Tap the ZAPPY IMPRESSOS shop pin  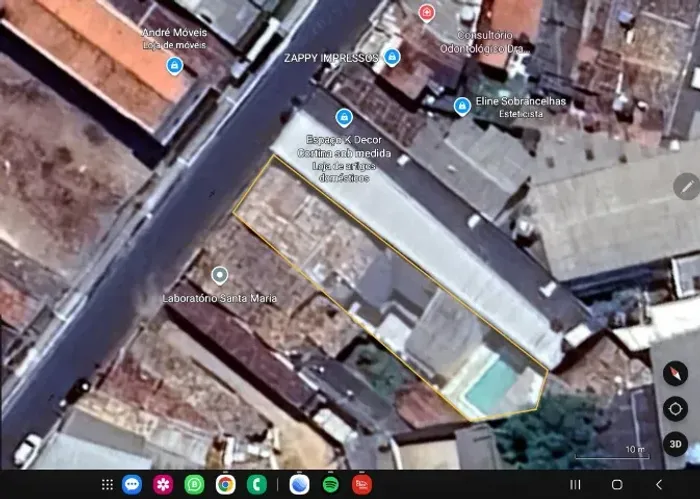(392, 57)
